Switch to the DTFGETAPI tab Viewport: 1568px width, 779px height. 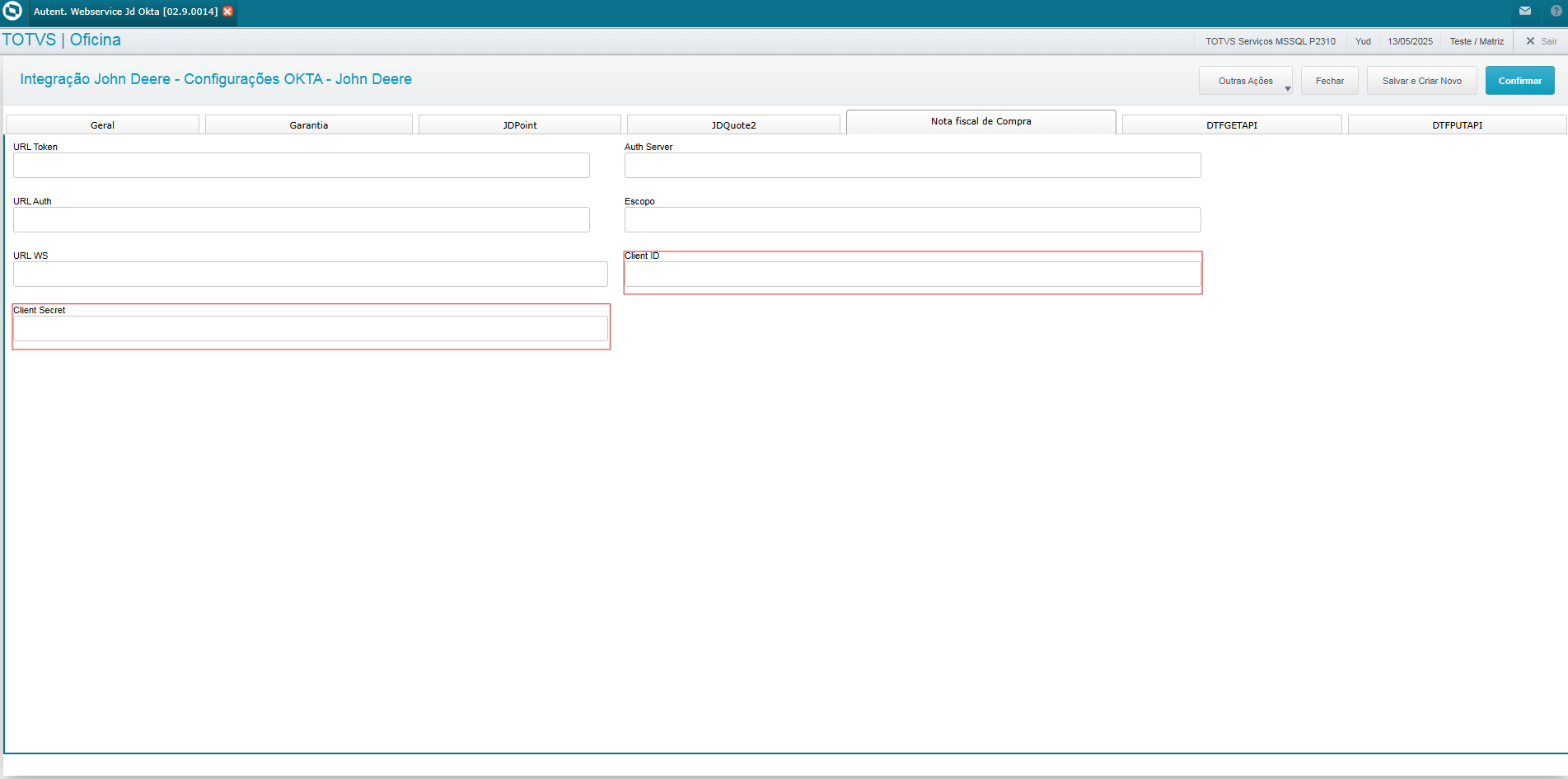1232,125
